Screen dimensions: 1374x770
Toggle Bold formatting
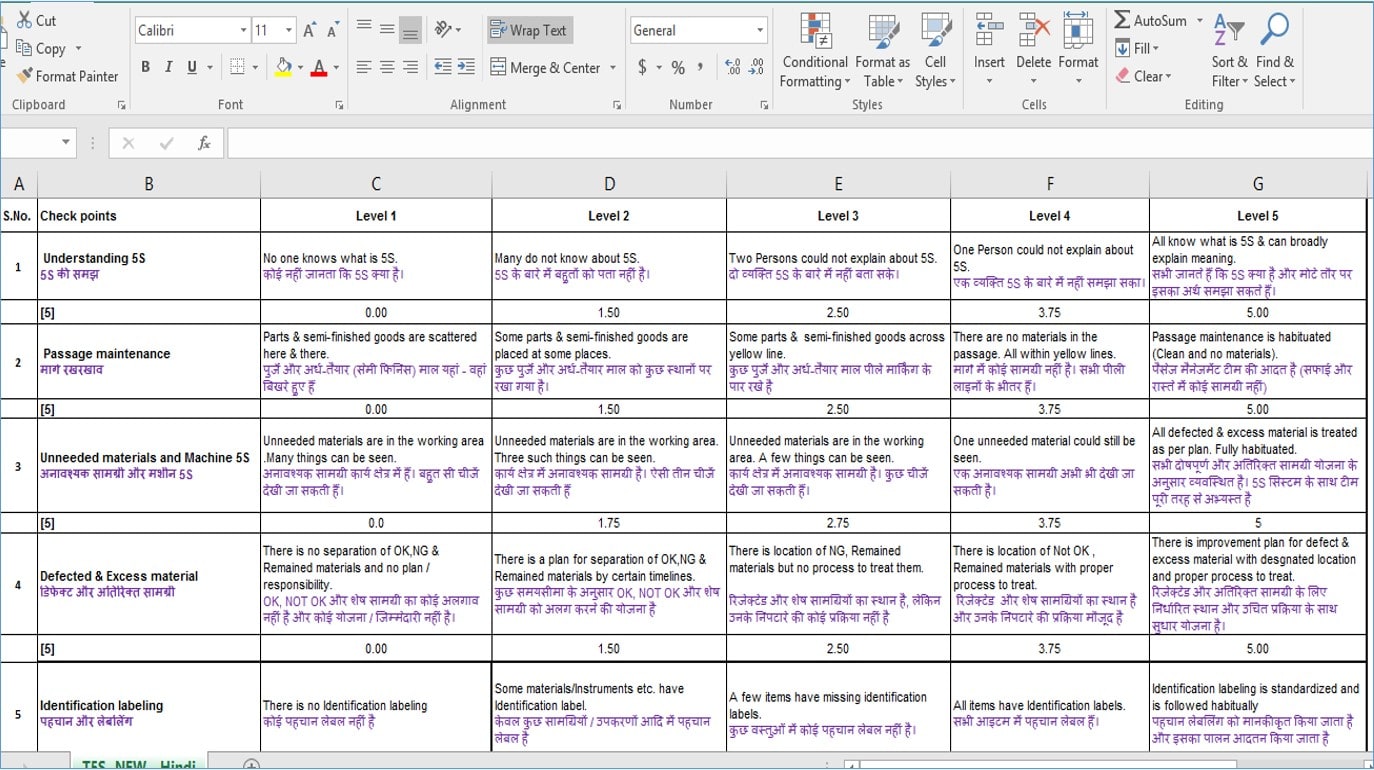pos(146,67)
